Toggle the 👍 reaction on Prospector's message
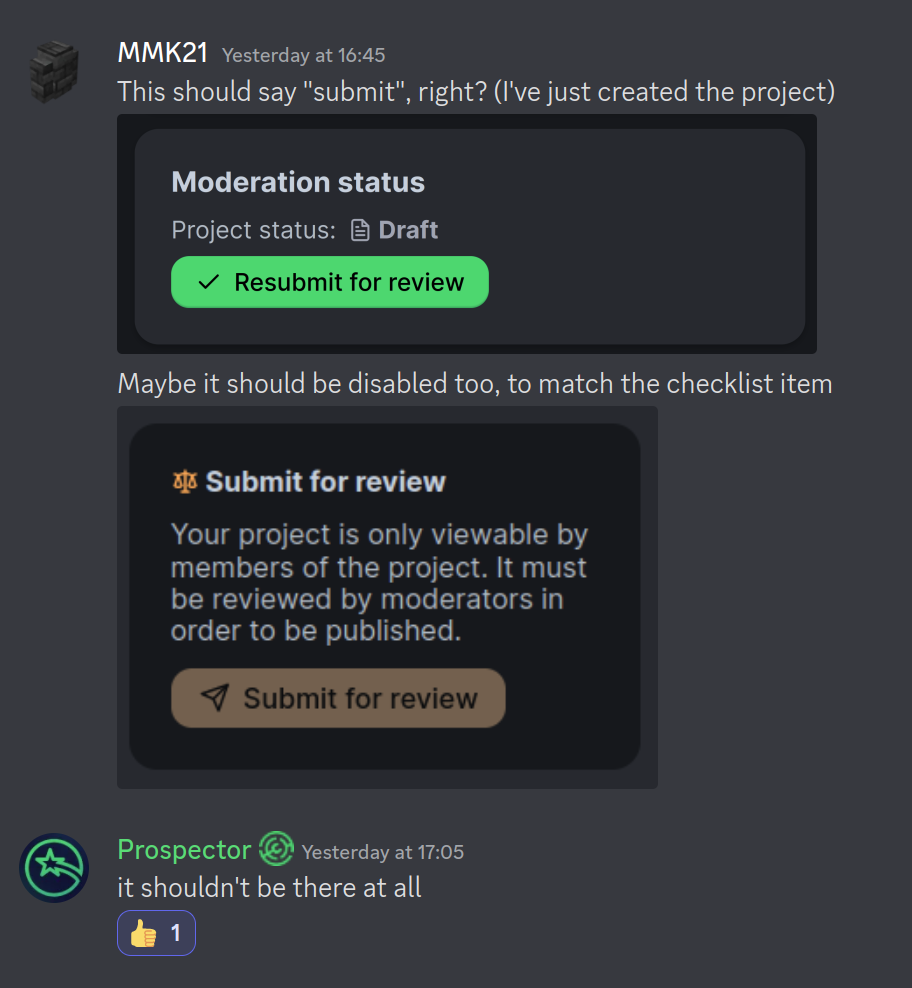The width and height of the screenshot is (912, 988). pyautogui.click(x=156, y=932)
